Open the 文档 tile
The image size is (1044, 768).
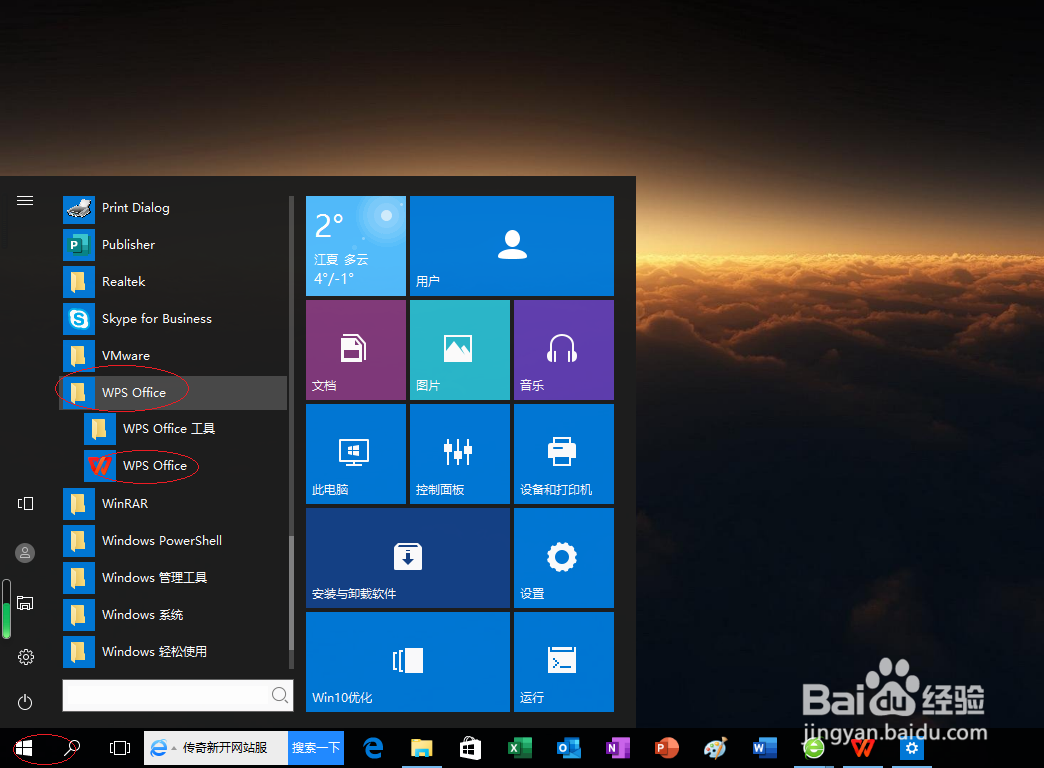(x=356, y=350)
